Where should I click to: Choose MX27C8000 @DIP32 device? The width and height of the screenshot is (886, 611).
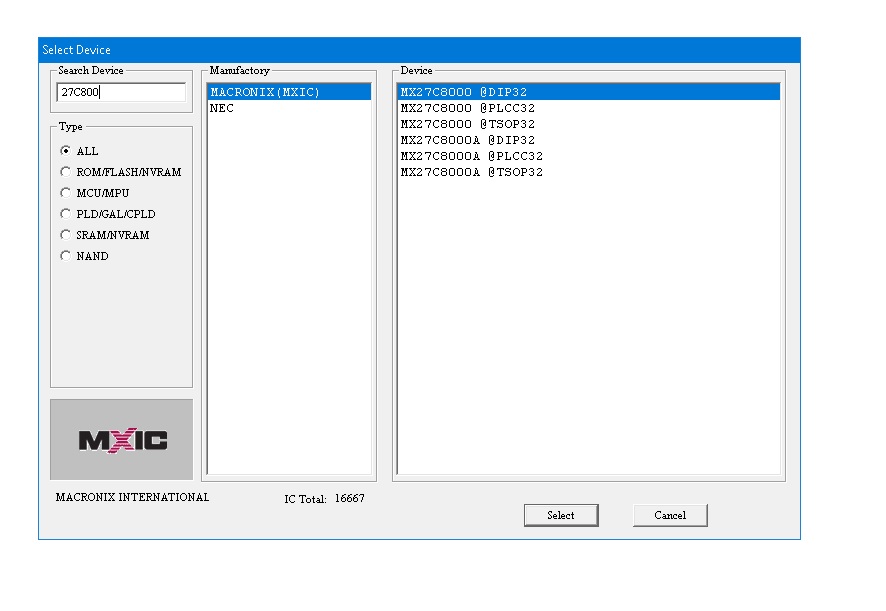[x=589, y=92]
